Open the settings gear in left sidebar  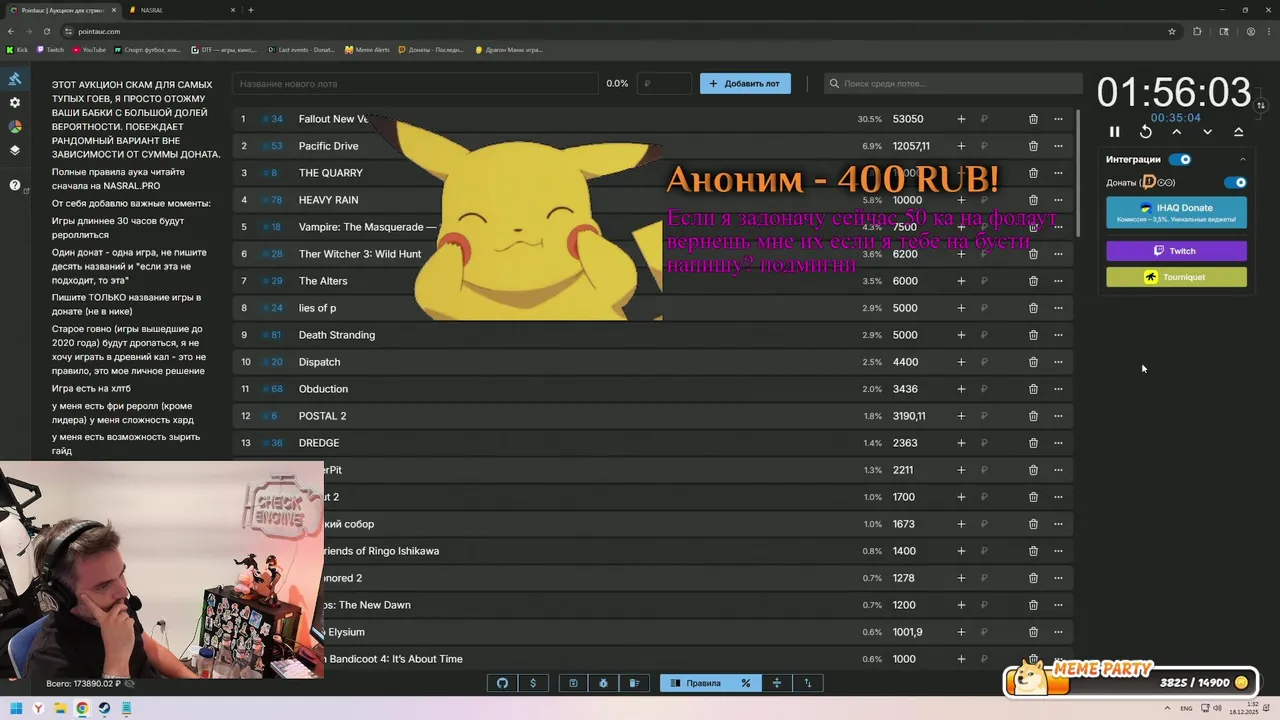point(15,103)
